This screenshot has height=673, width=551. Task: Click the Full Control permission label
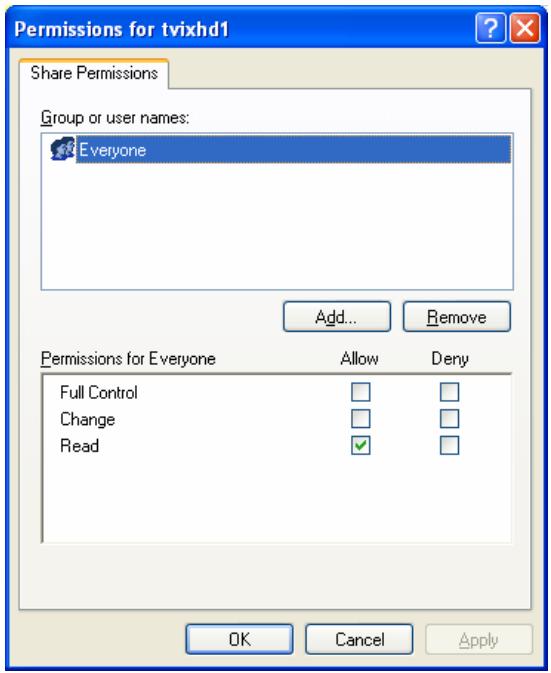pos(99,392)
